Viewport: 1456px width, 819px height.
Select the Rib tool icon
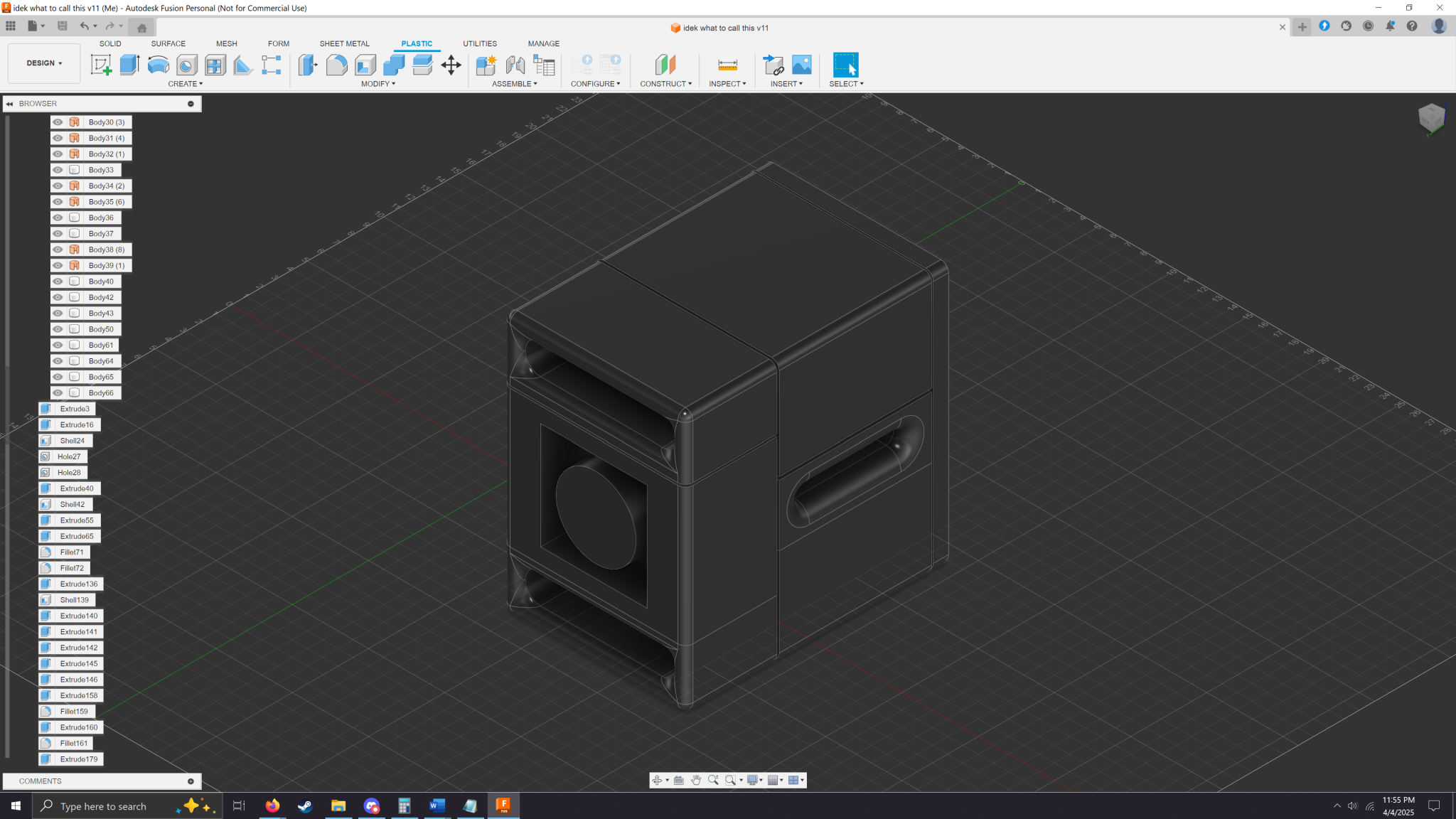click(x=243, y=65)
